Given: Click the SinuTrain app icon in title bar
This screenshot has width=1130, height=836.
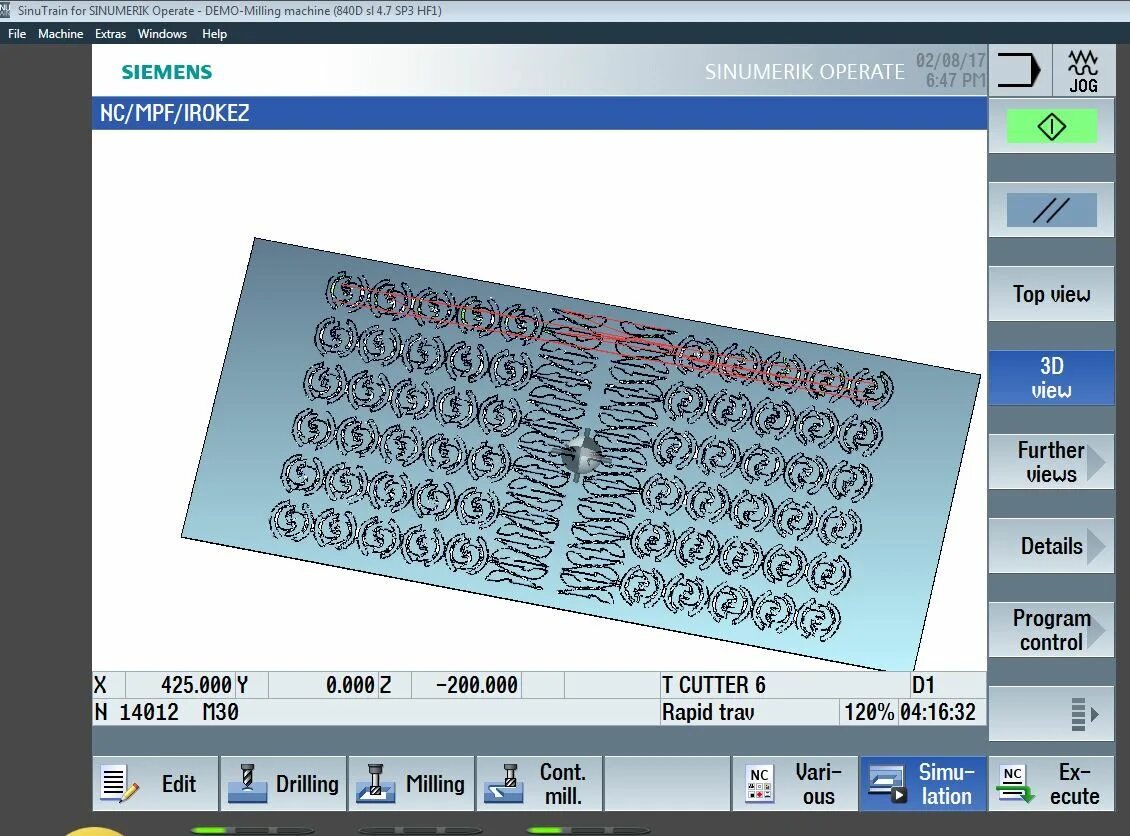Looking at the screenshot, I should click(x=6, y=10).
